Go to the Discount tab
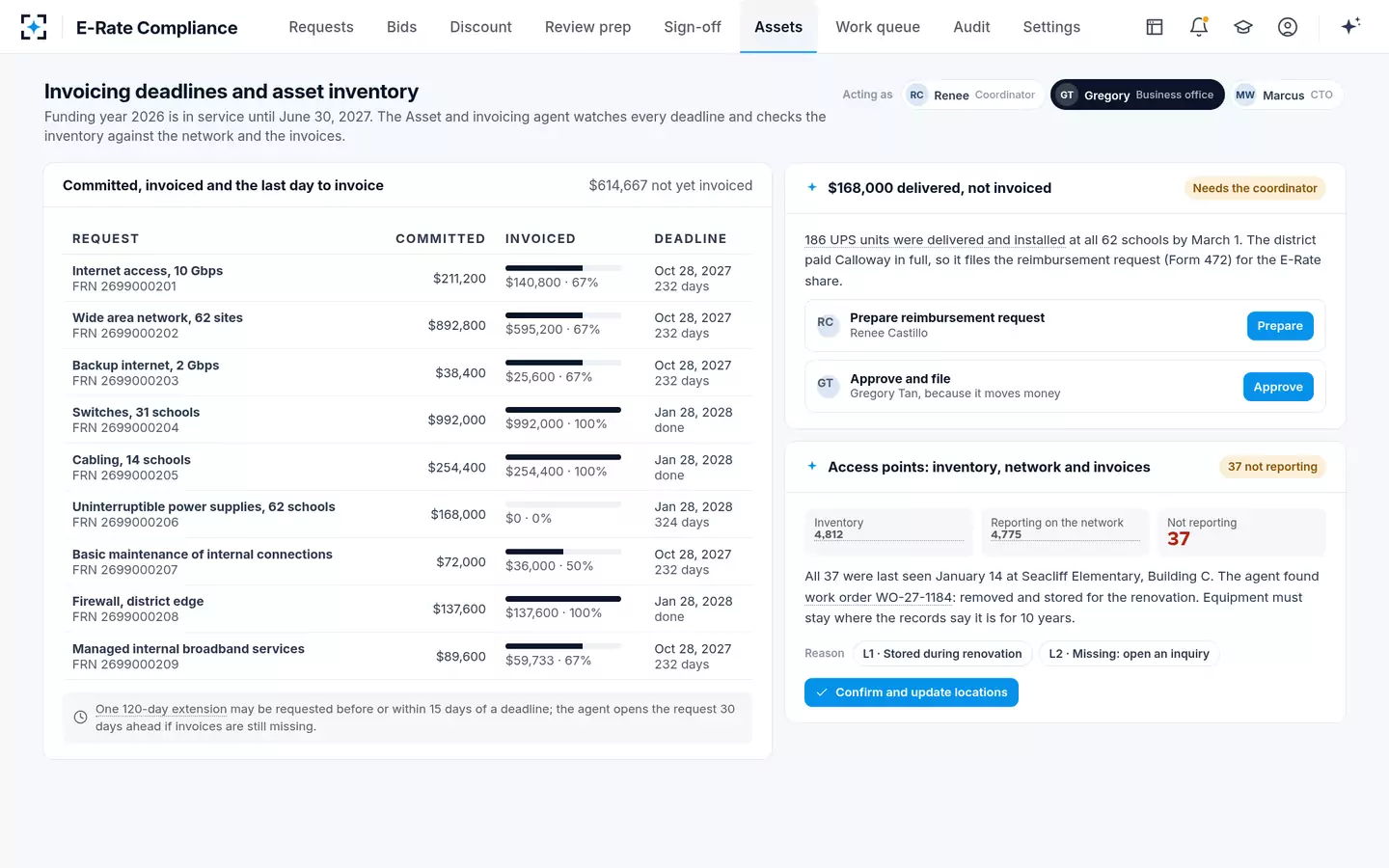The height and width of the screenshot is (868, 1389). coord(480,27)
